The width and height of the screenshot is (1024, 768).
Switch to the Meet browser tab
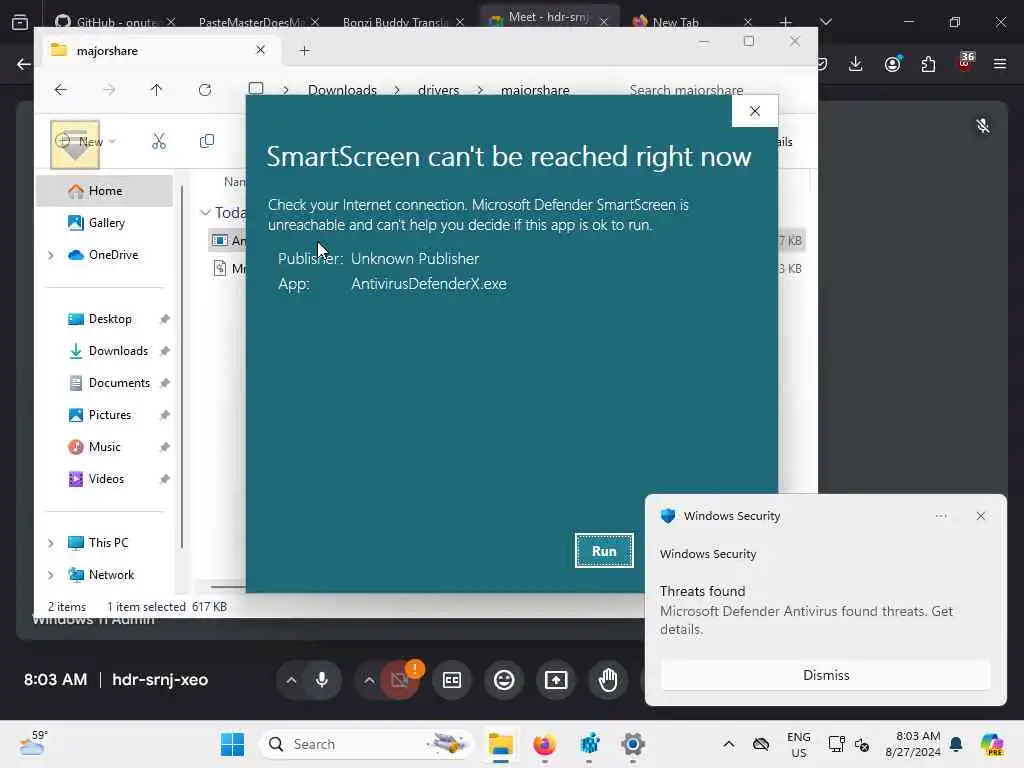pyautogui.click(x=549, y=18)
